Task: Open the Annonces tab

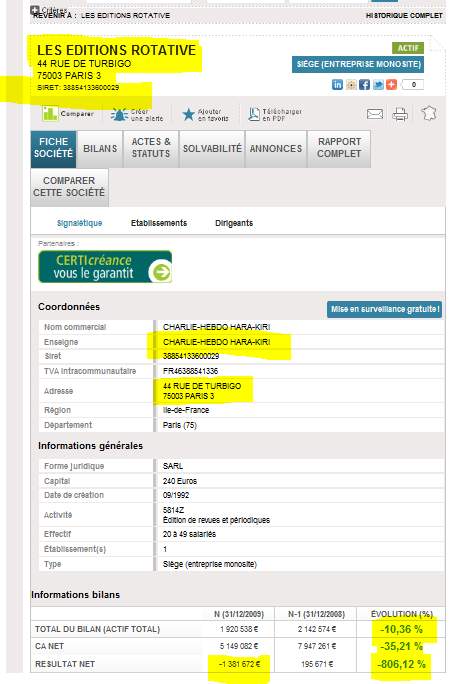Action: [276, 149]
